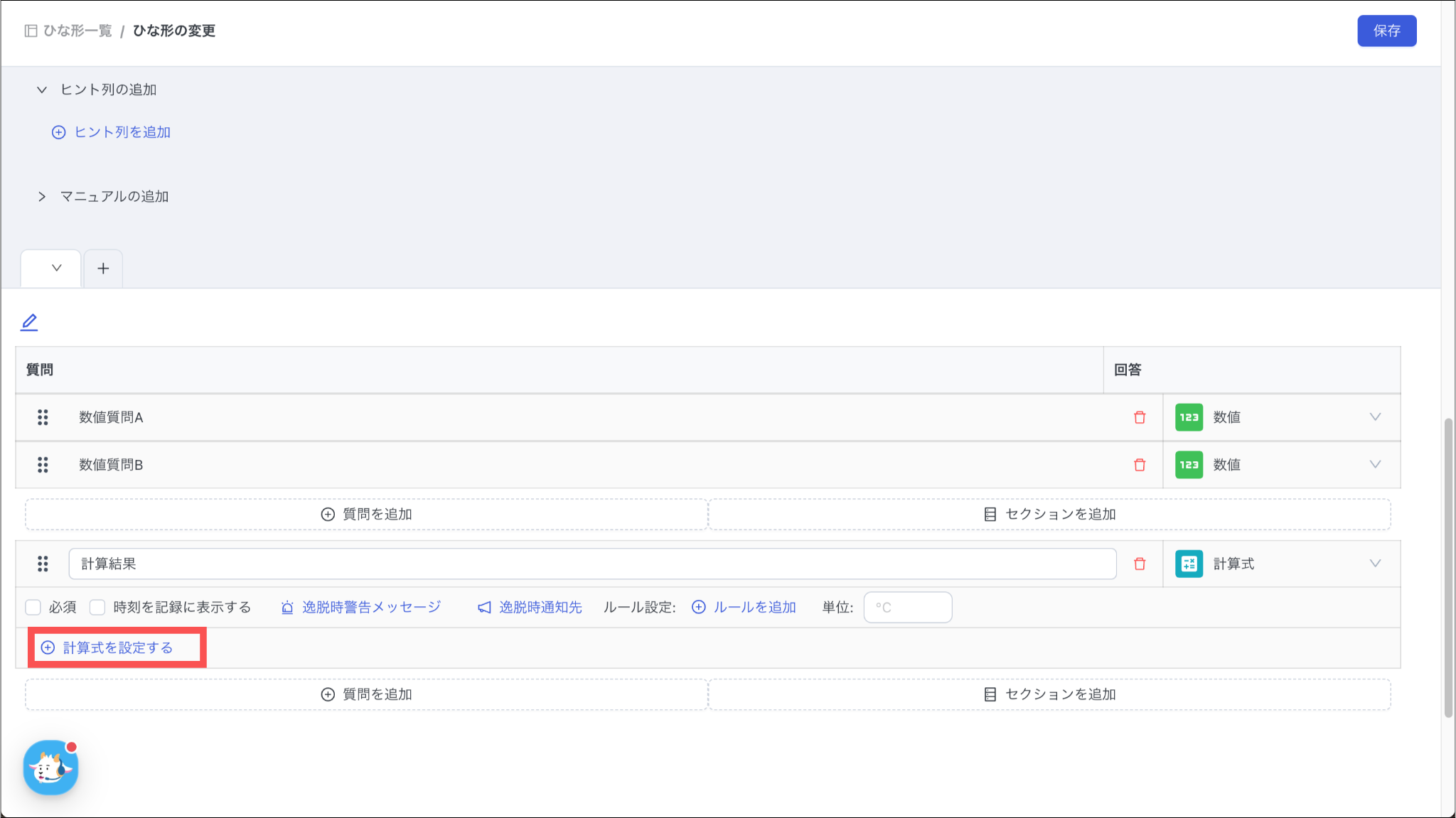The height and width of the screenshot is (818, 1456).
Task: Open the first tab's chevron menu
Action: point(56,268)
